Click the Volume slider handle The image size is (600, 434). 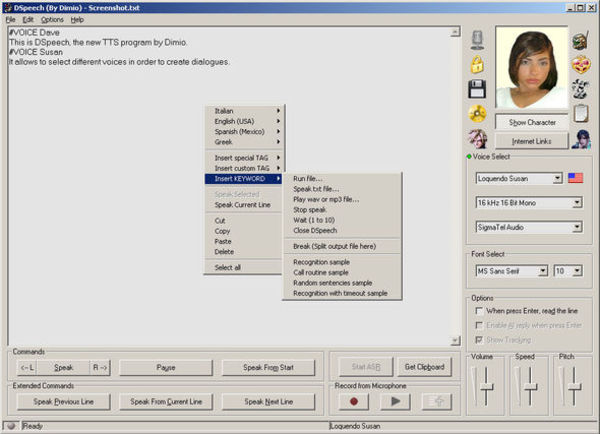(x=486, y=388)
